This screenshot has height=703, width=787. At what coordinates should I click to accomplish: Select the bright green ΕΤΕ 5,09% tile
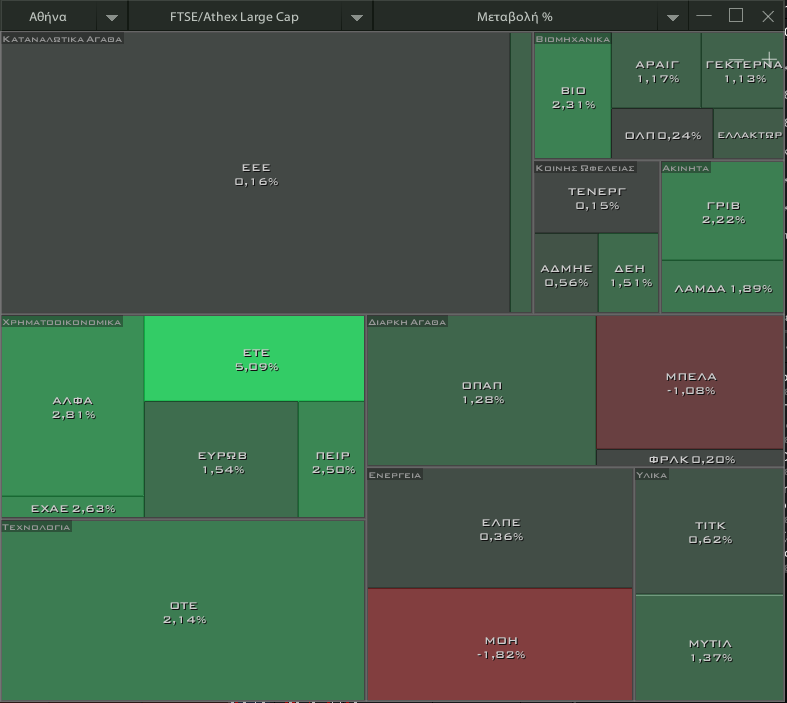254,359
